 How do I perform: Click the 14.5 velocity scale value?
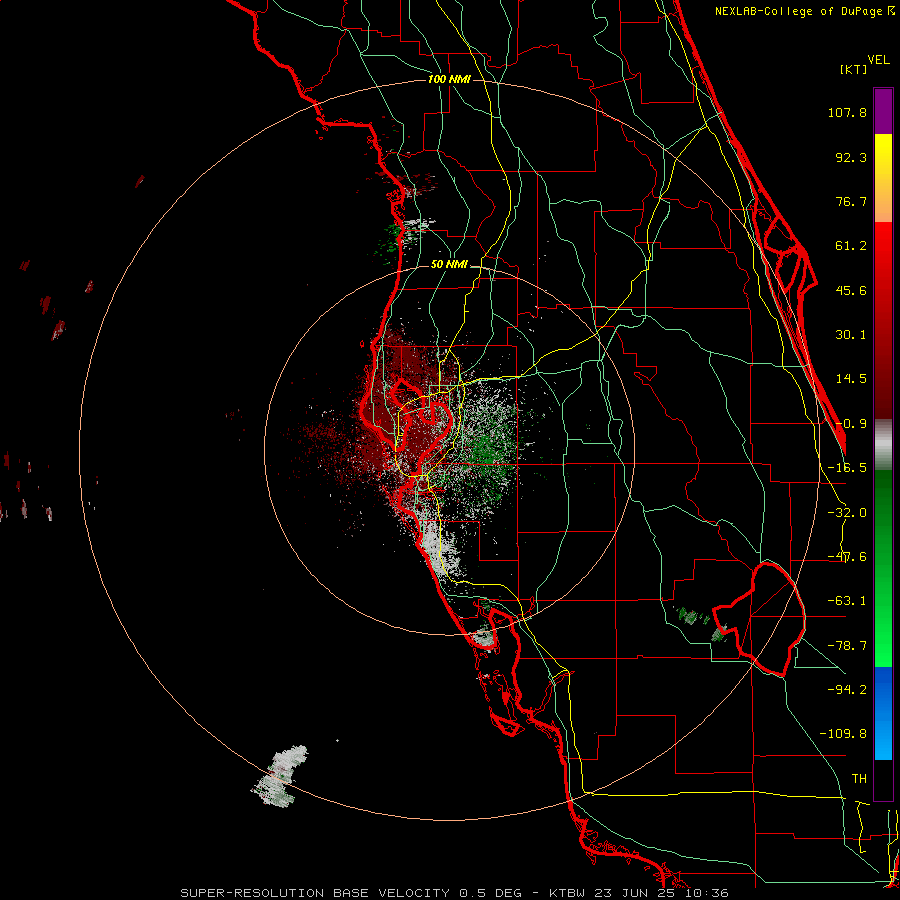coord(851,379)
